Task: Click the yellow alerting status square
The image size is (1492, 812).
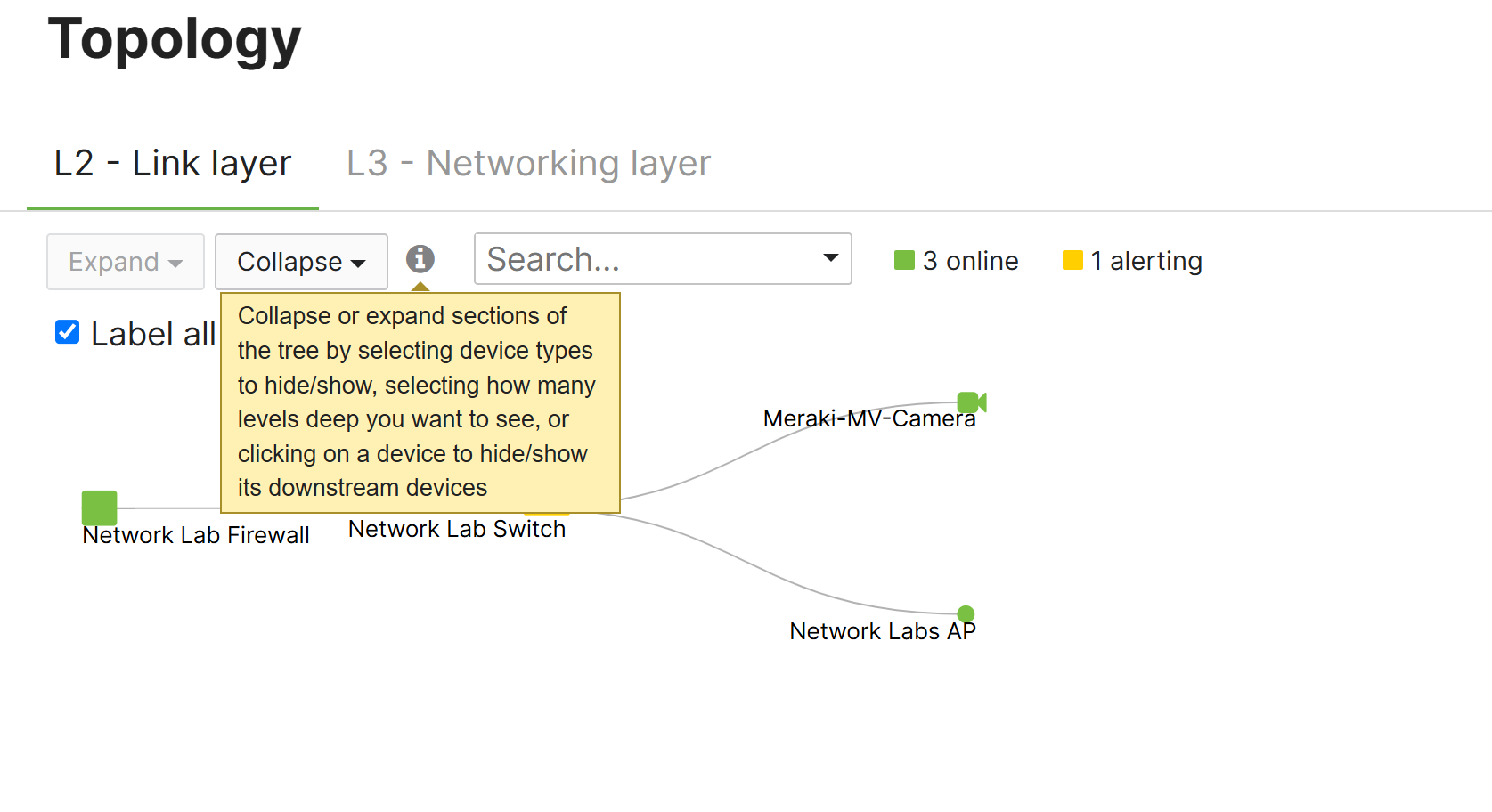Action: [1072, 260]
